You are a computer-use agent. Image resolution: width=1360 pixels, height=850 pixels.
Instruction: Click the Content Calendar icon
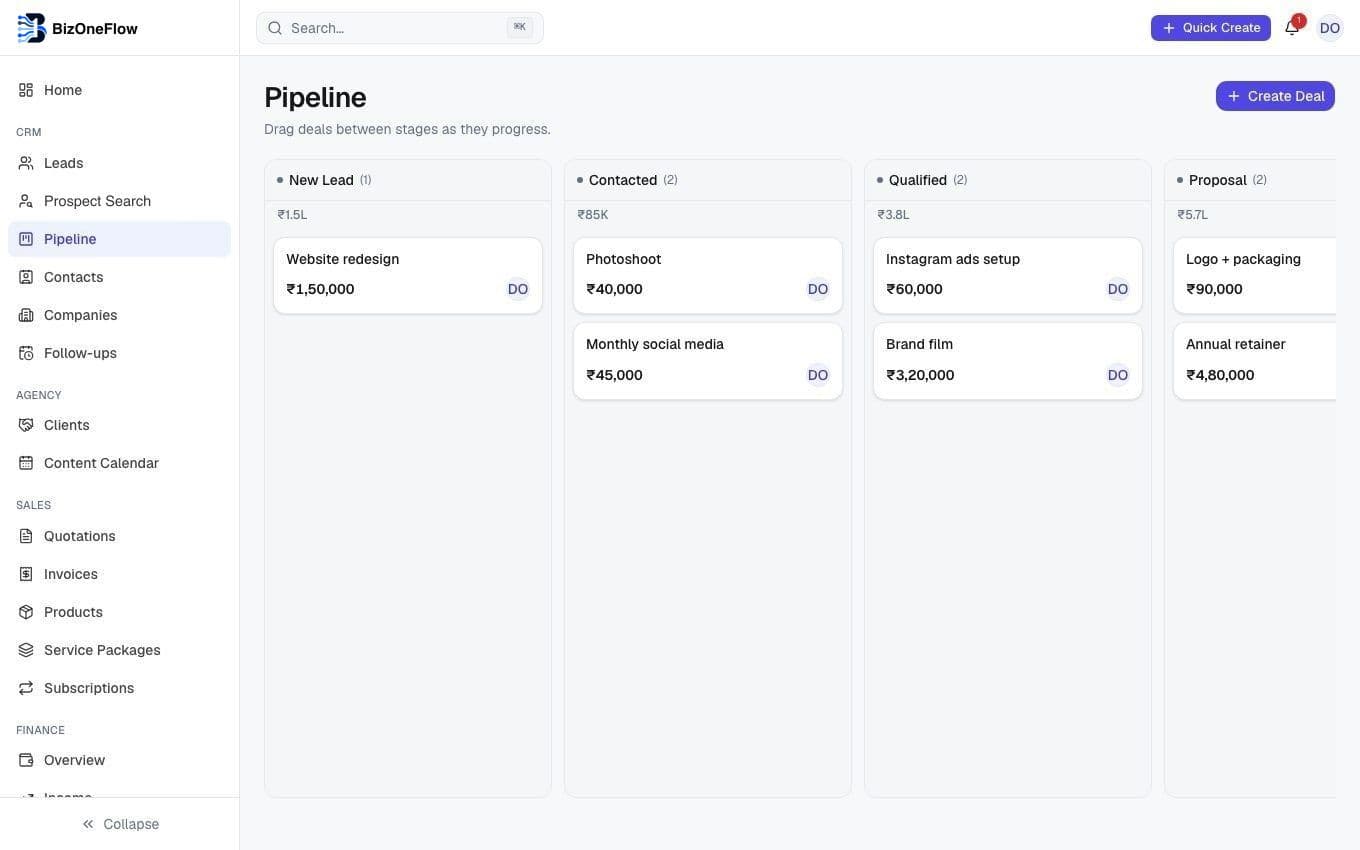[x=26, y=463]
